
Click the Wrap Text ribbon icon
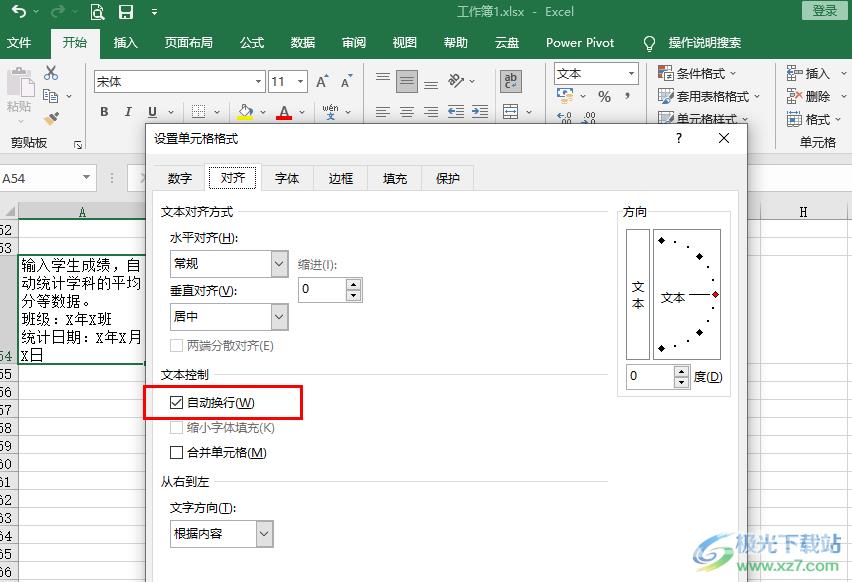coord(510,82)
